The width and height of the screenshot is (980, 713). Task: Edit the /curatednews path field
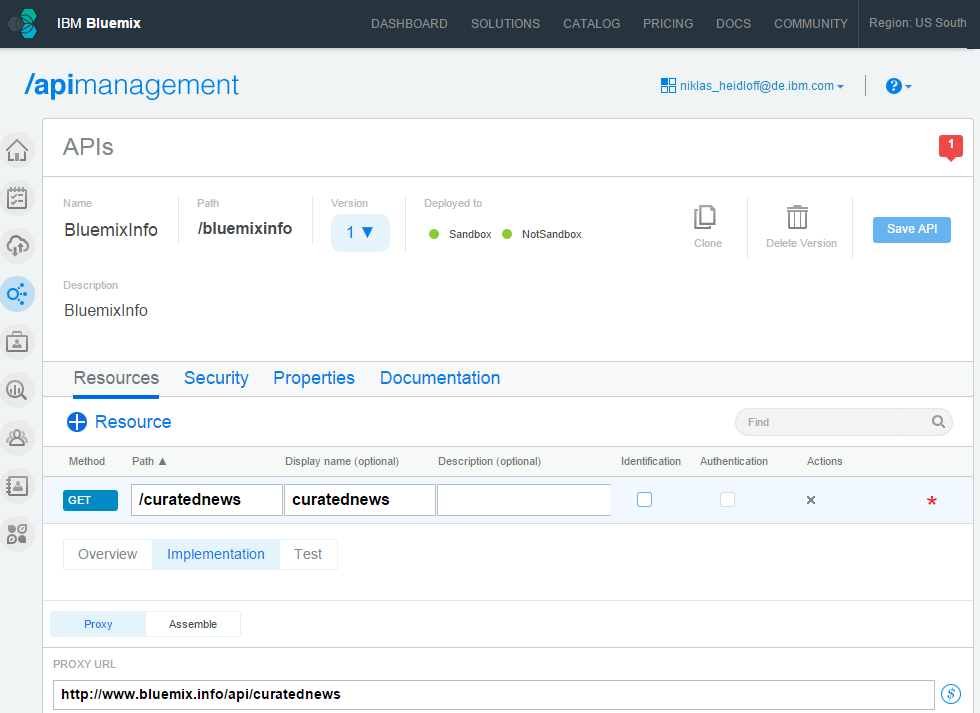207,500
